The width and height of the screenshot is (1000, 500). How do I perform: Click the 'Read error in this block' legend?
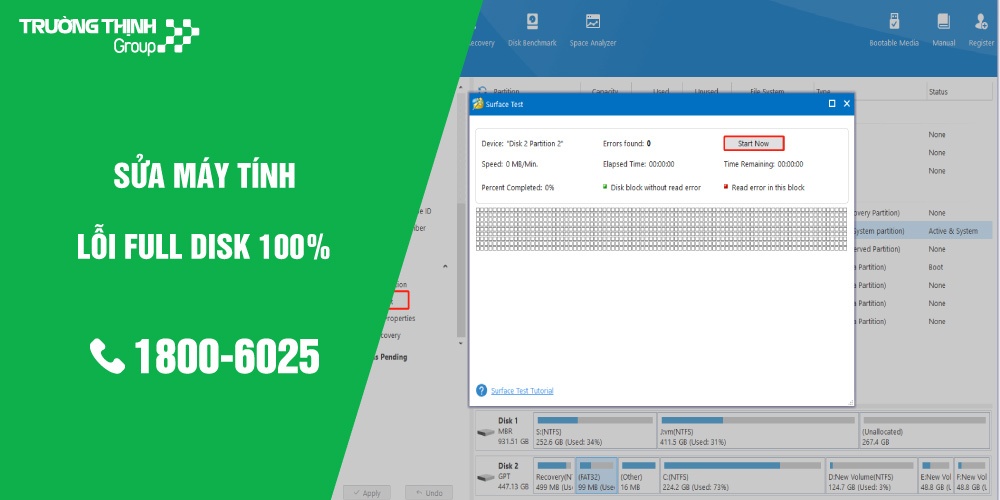coord(764,188)
